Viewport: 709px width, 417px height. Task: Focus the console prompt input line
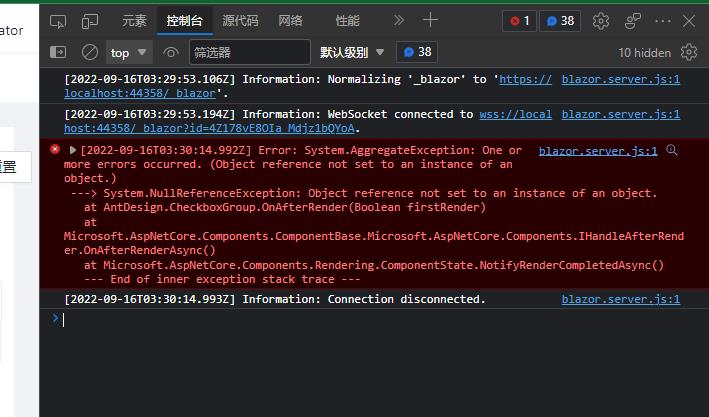[380, 320]
